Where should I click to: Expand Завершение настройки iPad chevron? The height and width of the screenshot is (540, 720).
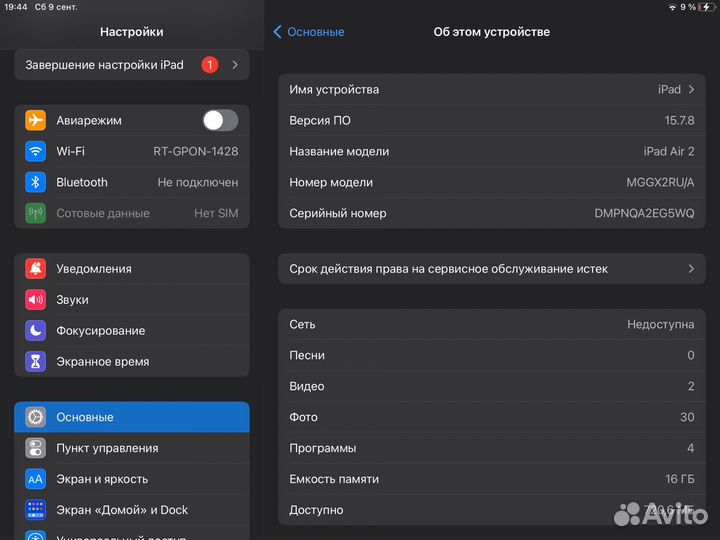click(235, 65)
